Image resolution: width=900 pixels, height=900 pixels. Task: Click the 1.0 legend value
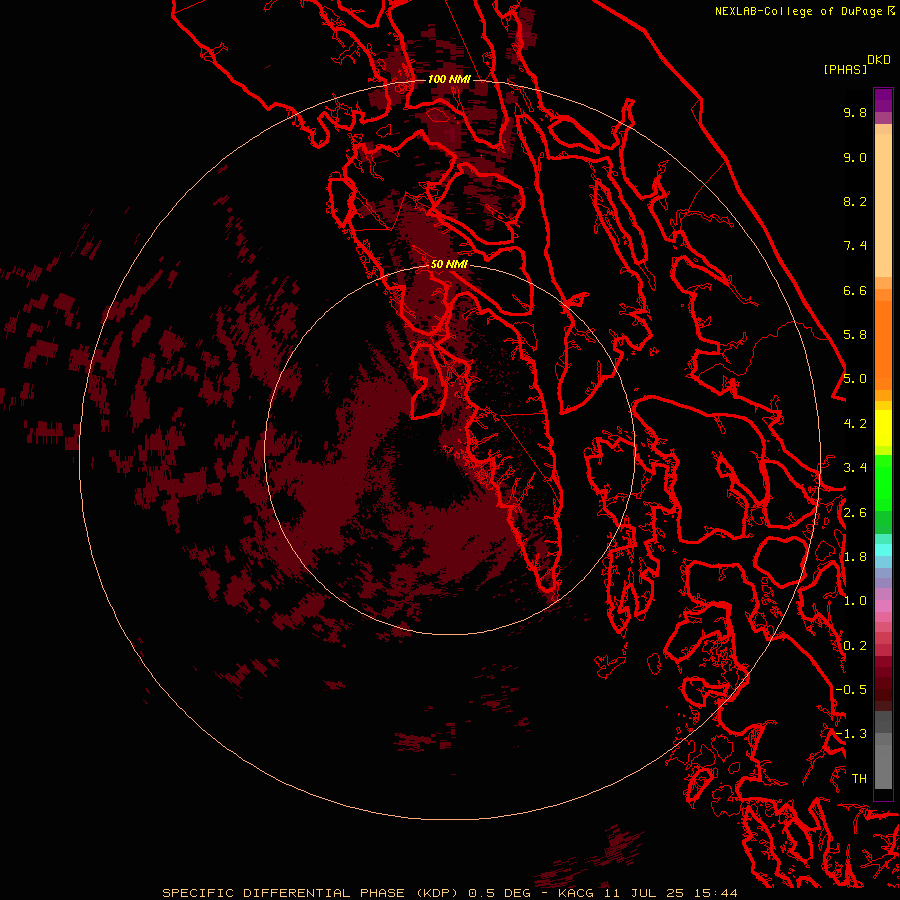click(x=855, y=601)
